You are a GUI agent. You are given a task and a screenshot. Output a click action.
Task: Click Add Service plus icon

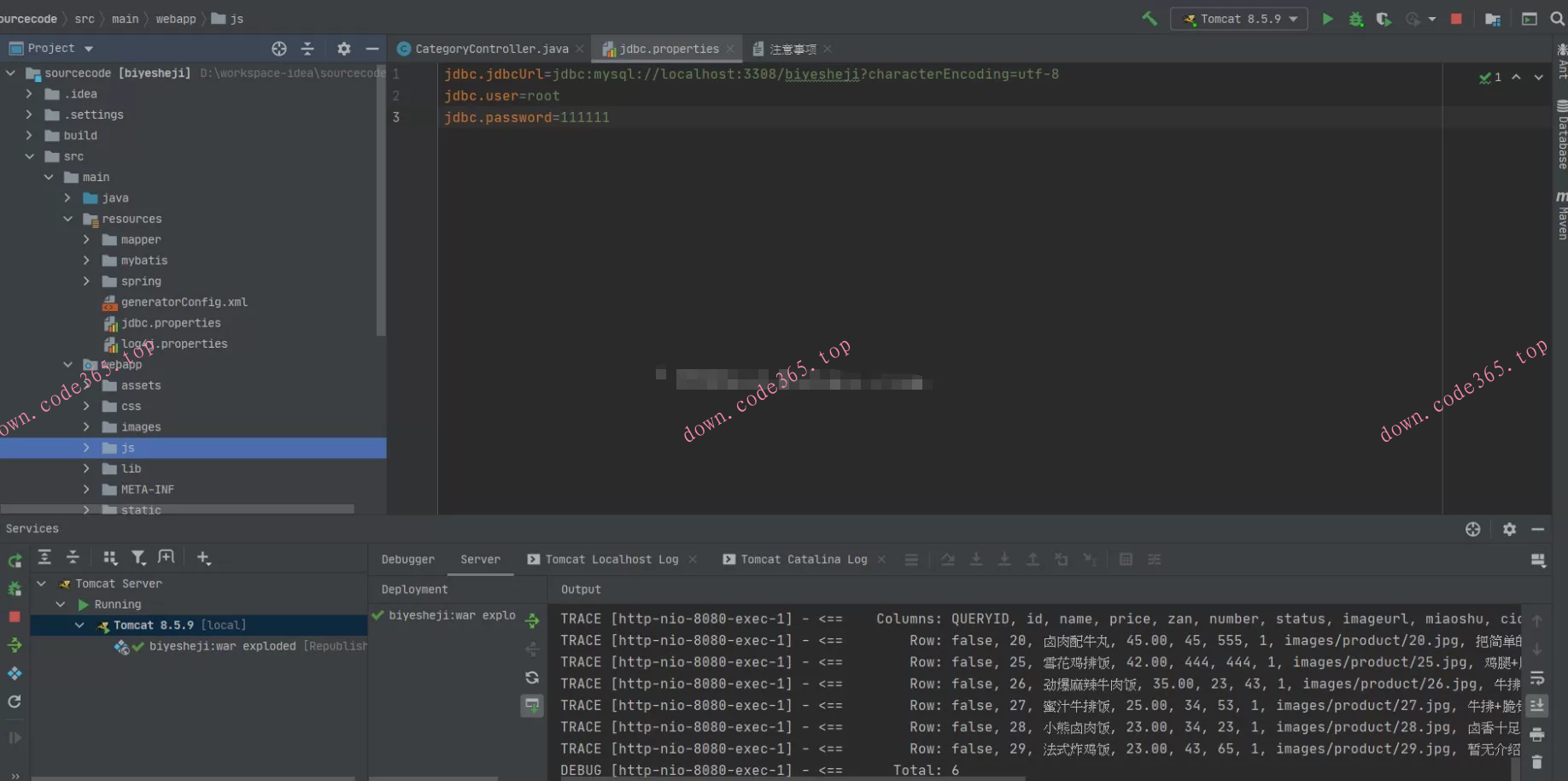pyautogui.click(x=203, y=558)
